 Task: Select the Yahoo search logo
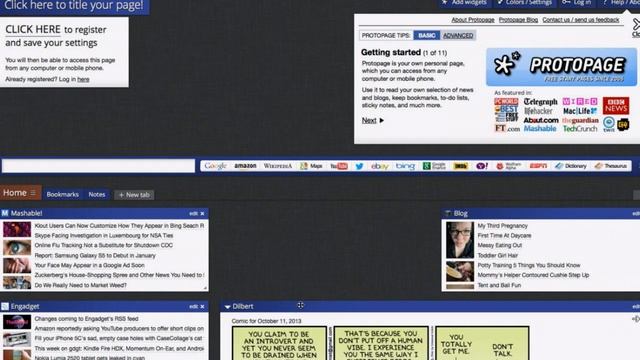click(x=482, y=166)
